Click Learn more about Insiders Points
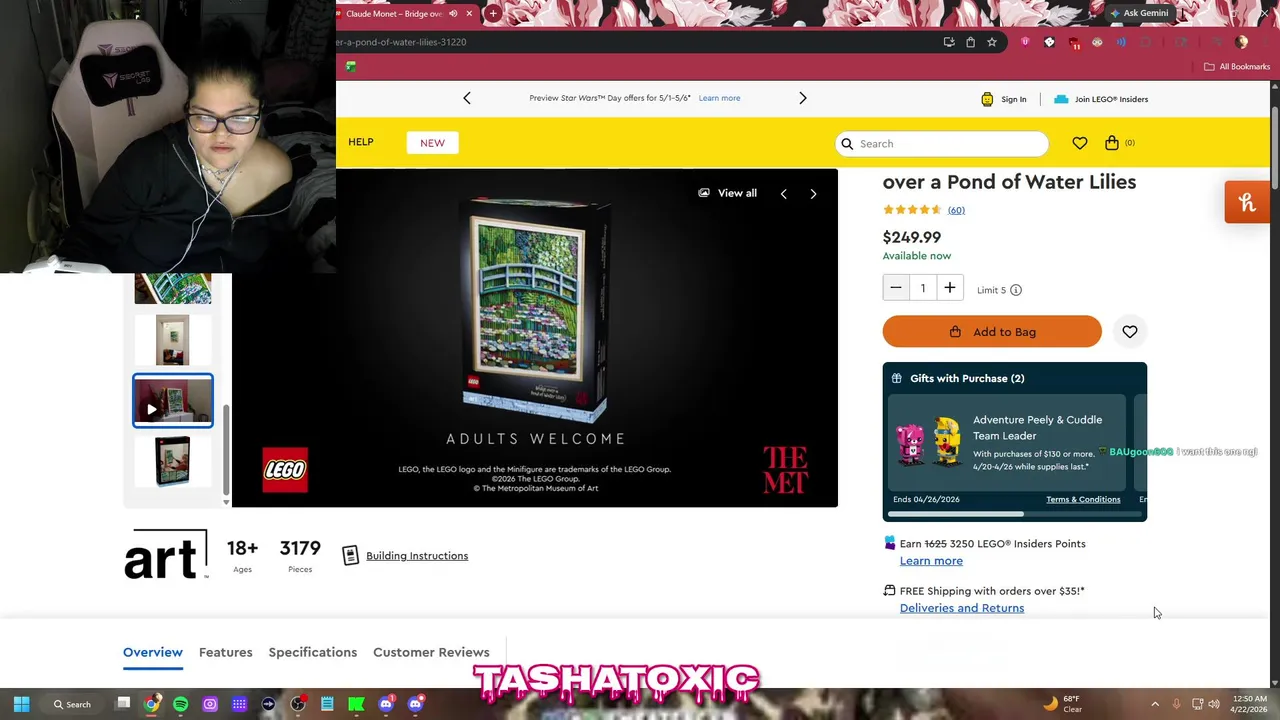Viewport: 1280px width, 720px height. 931,561
